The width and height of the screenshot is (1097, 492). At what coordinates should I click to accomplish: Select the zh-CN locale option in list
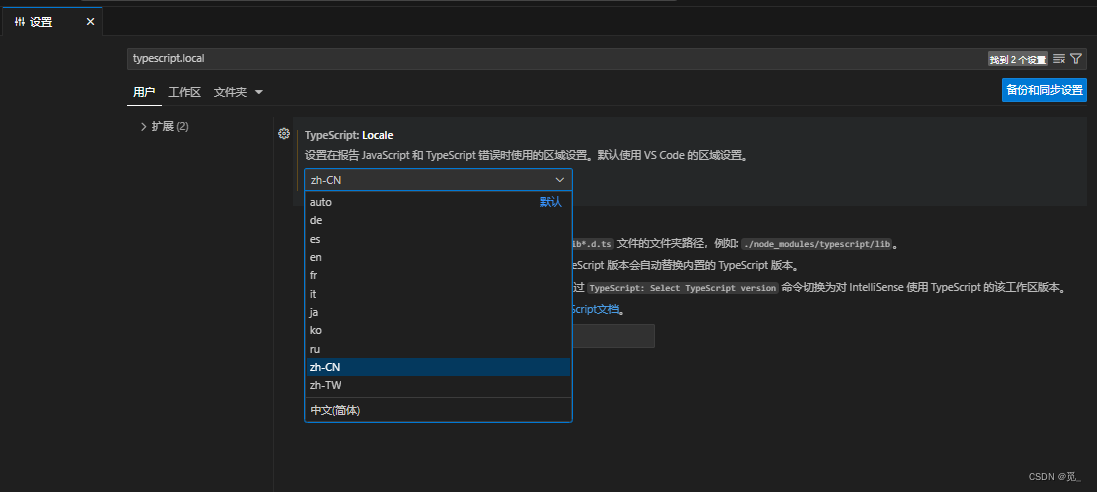[438, 367]
